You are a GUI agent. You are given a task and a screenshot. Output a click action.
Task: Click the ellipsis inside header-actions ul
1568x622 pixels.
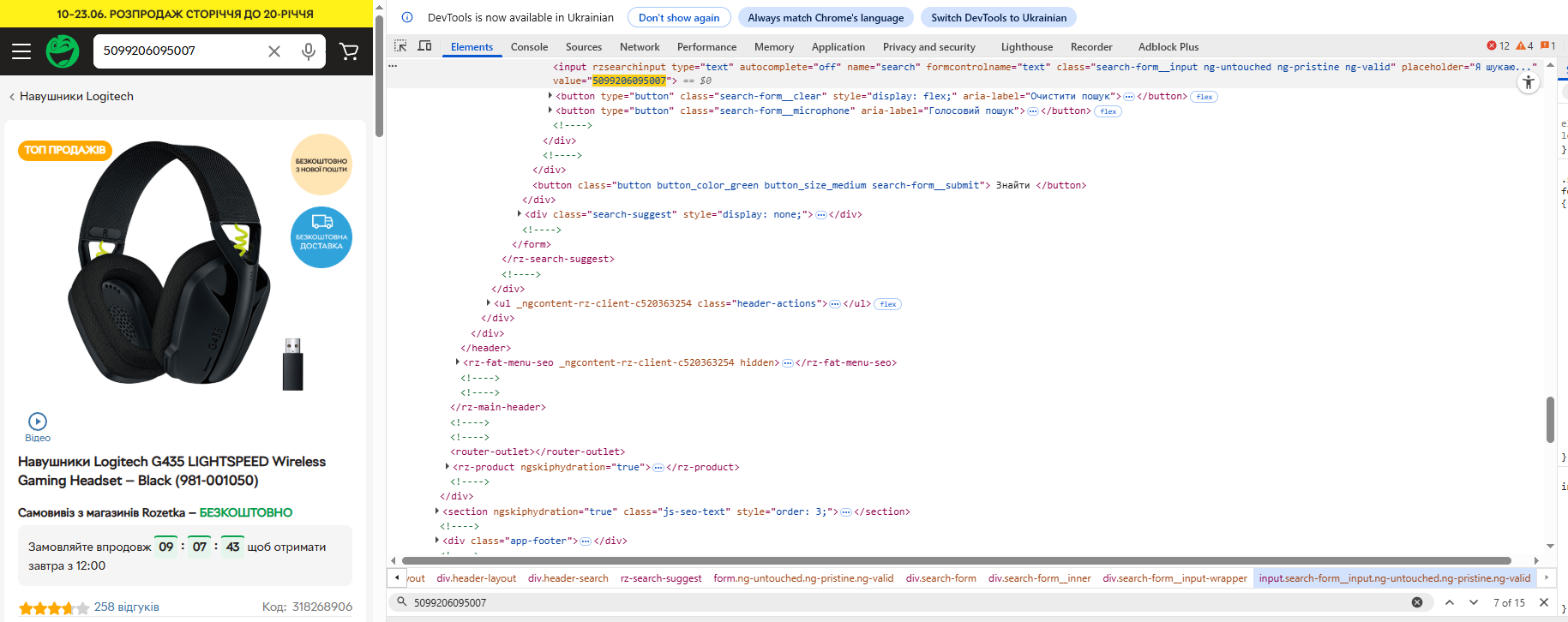pos(835,304)
